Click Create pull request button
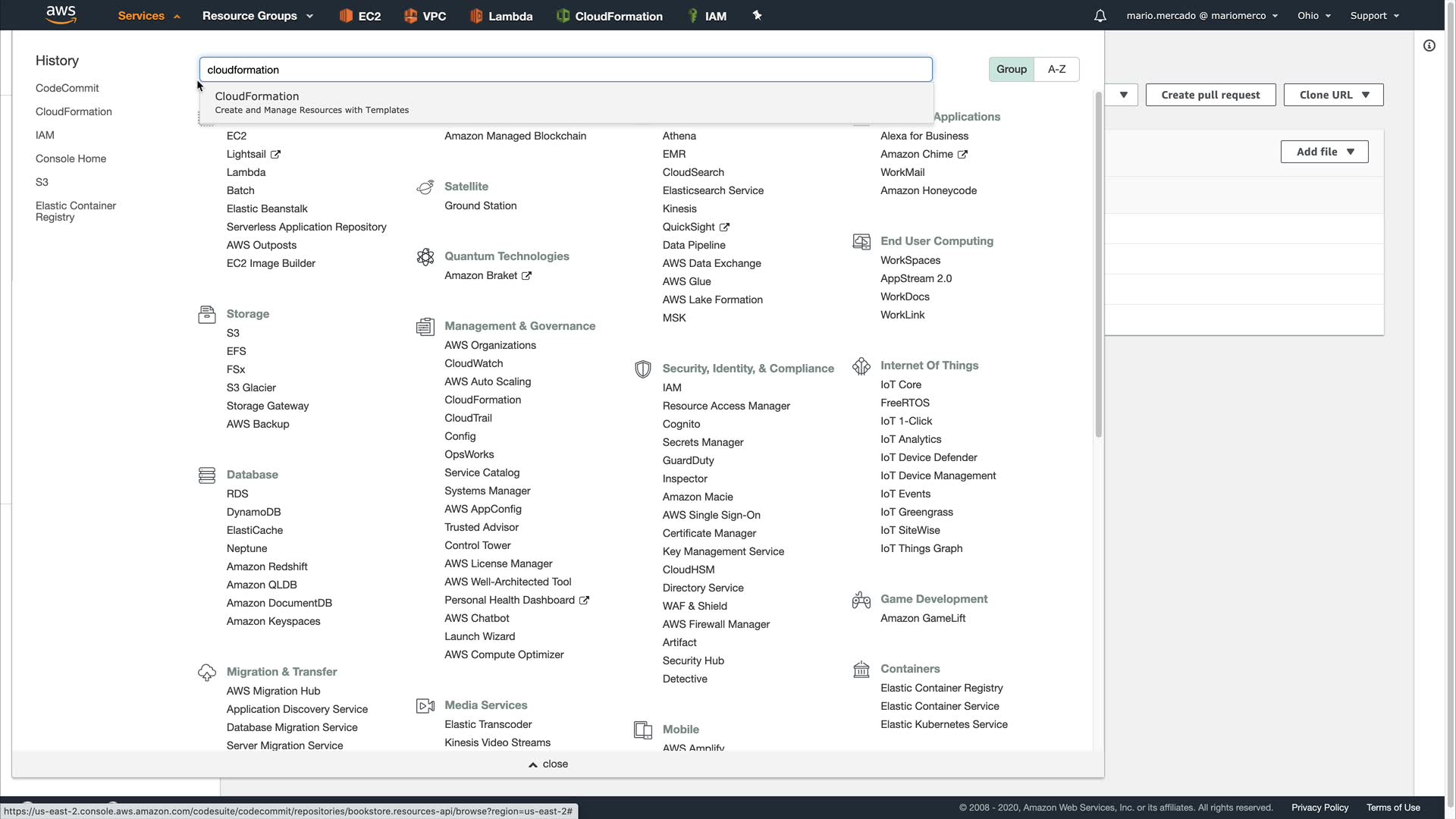 point(1210,95)
